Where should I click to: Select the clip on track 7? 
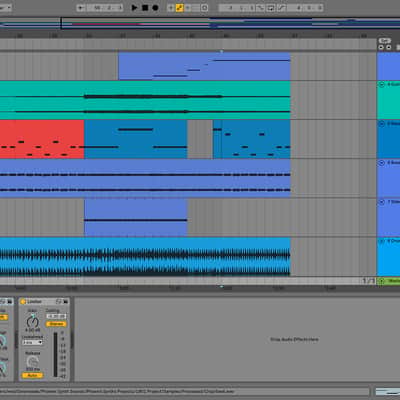tap(136, 217)
